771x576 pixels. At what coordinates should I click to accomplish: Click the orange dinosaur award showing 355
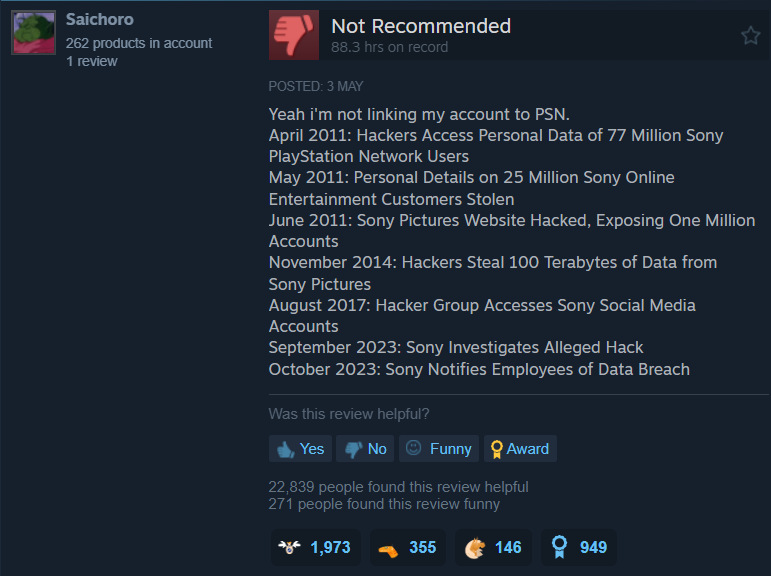click(x=407, y=547)
